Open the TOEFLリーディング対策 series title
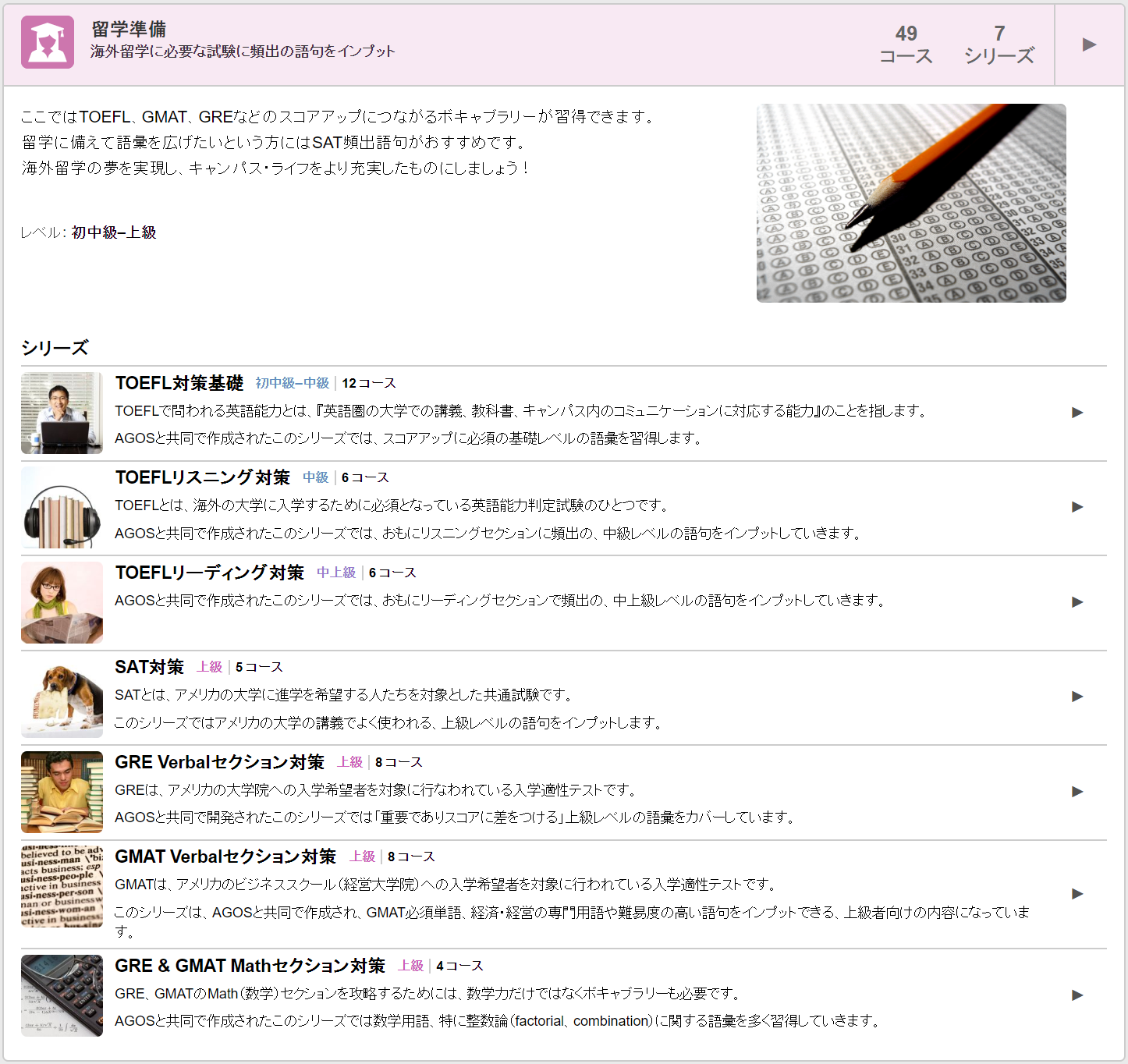This screenshot has width=1128, height=1064. (210, 573)
